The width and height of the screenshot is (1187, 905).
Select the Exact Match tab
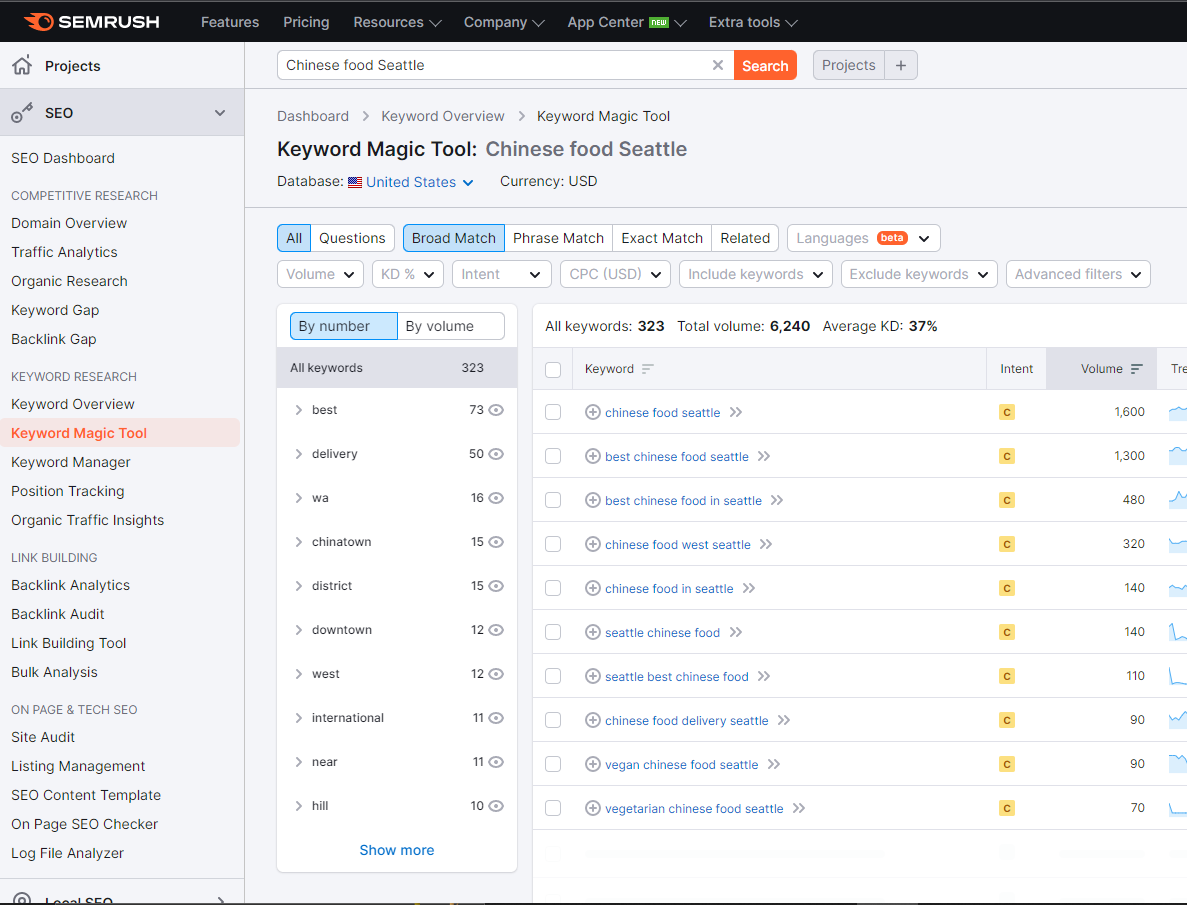click(x=662, y=238)
